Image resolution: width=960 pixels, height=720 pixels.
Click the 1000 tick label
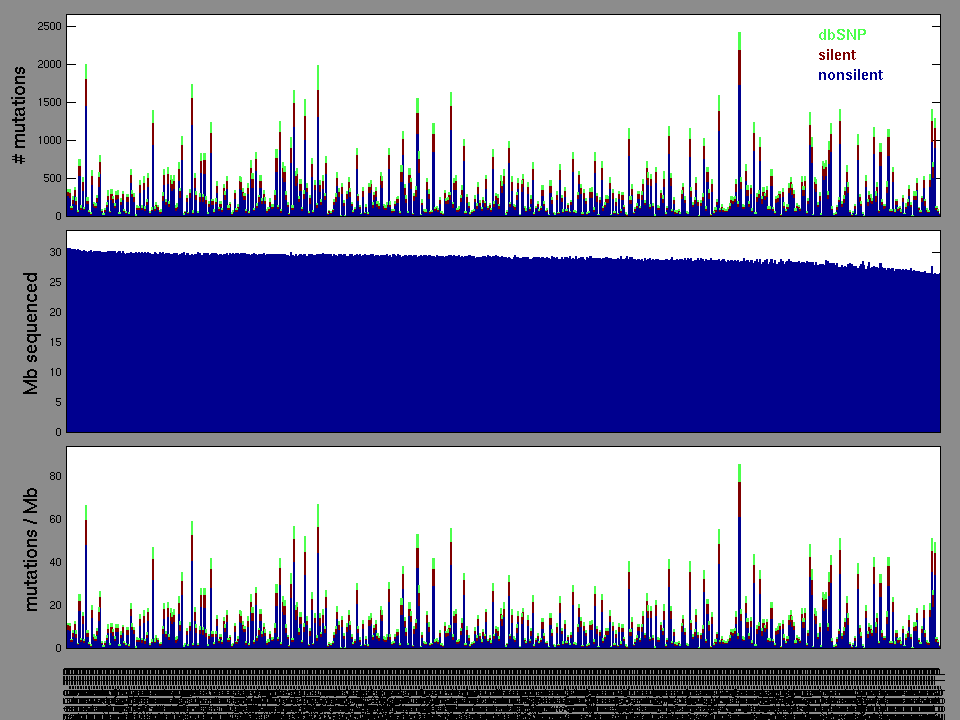pos(47,140)
